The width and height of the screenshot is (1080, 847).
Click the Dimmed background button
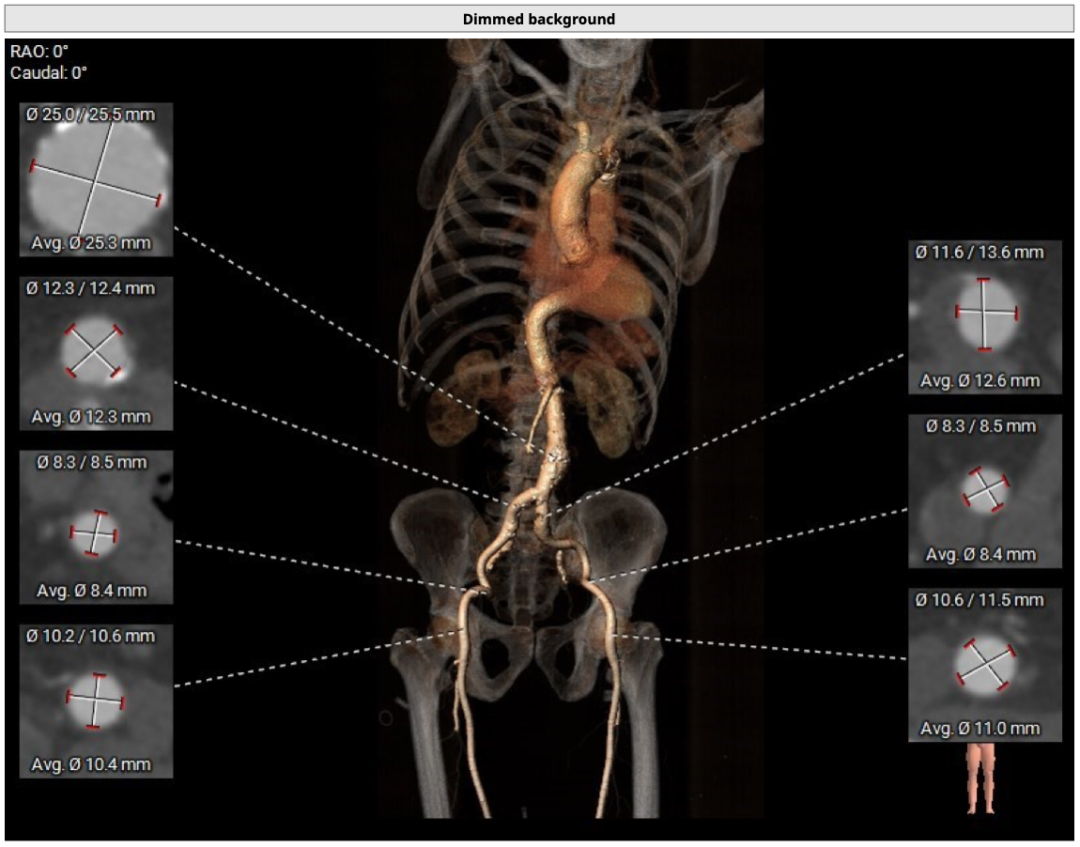(539, 19)
